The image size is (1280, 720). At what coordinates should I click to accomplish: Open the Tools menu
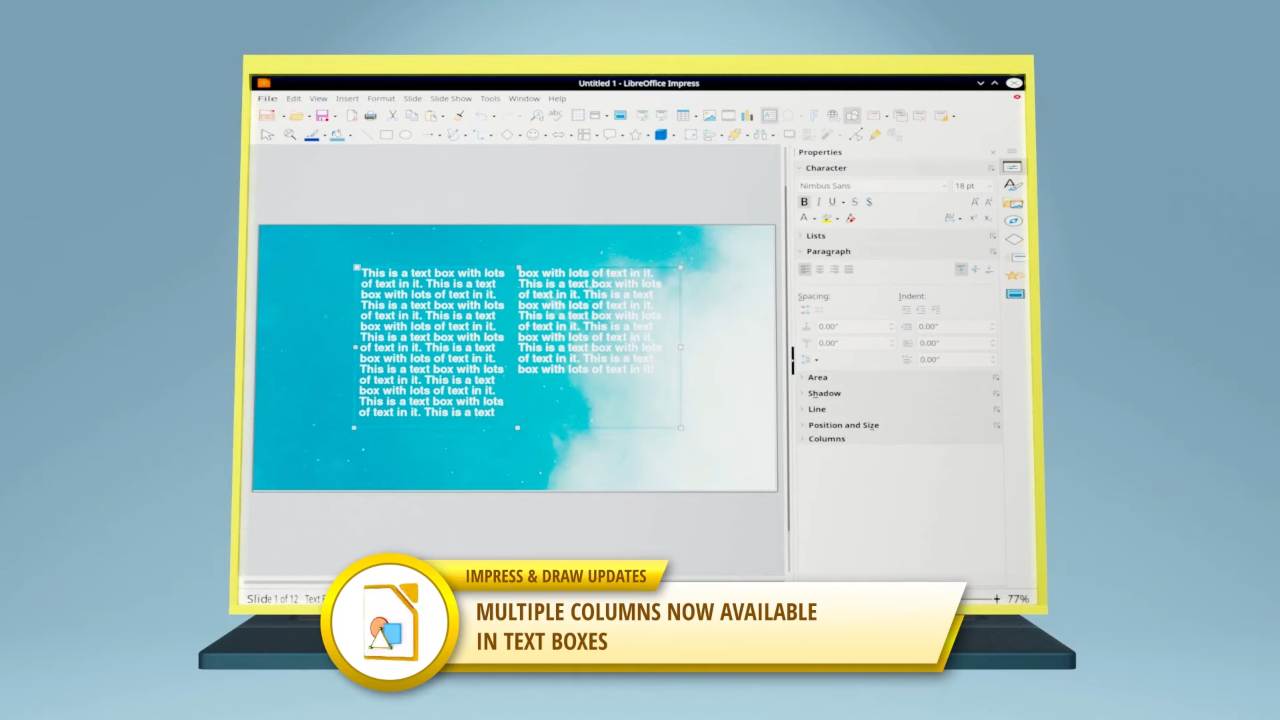pos(490,99)
